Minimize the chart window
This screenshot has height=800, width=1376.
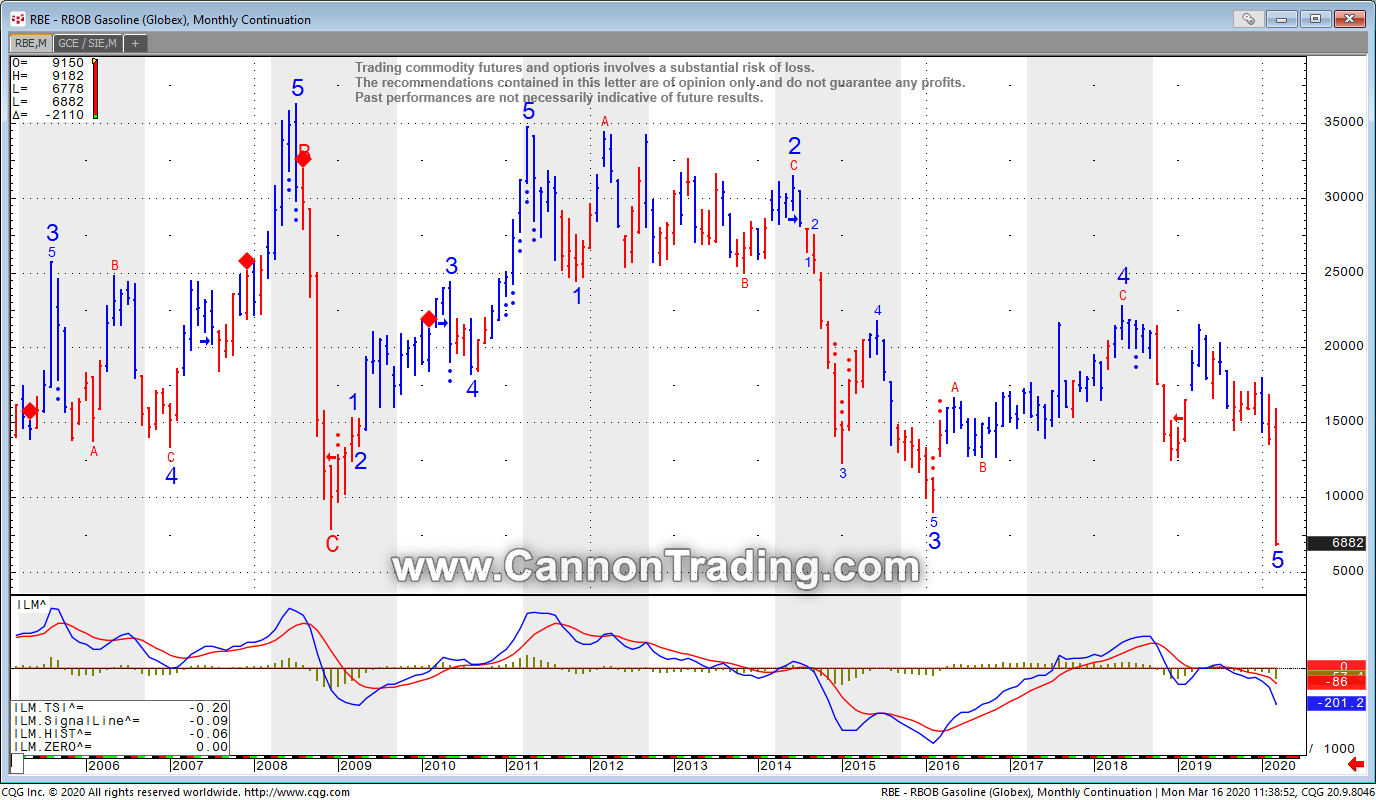[1283, 19]
